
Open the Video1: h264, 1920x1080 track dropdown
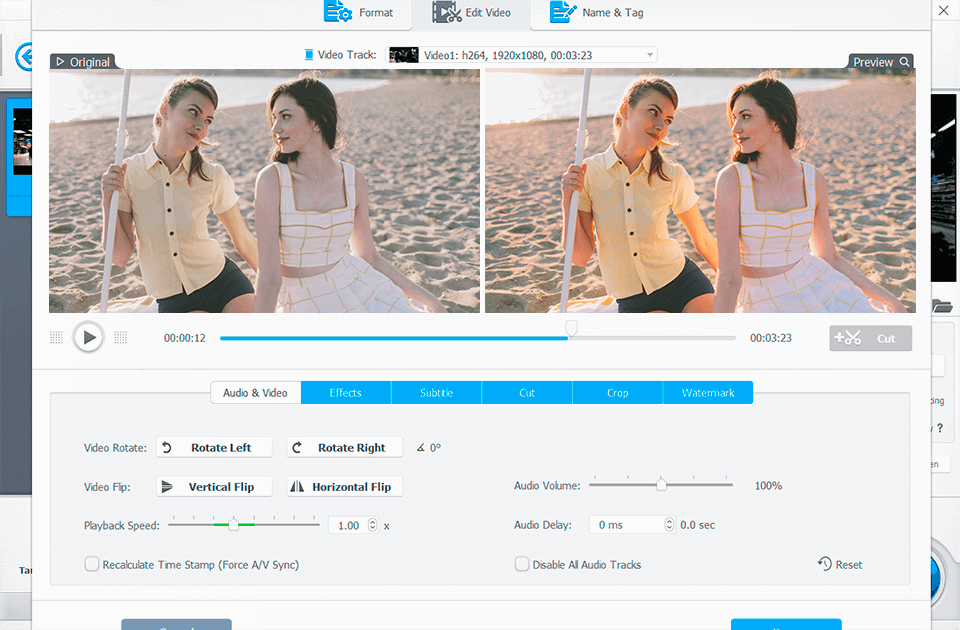pos(649,54)
